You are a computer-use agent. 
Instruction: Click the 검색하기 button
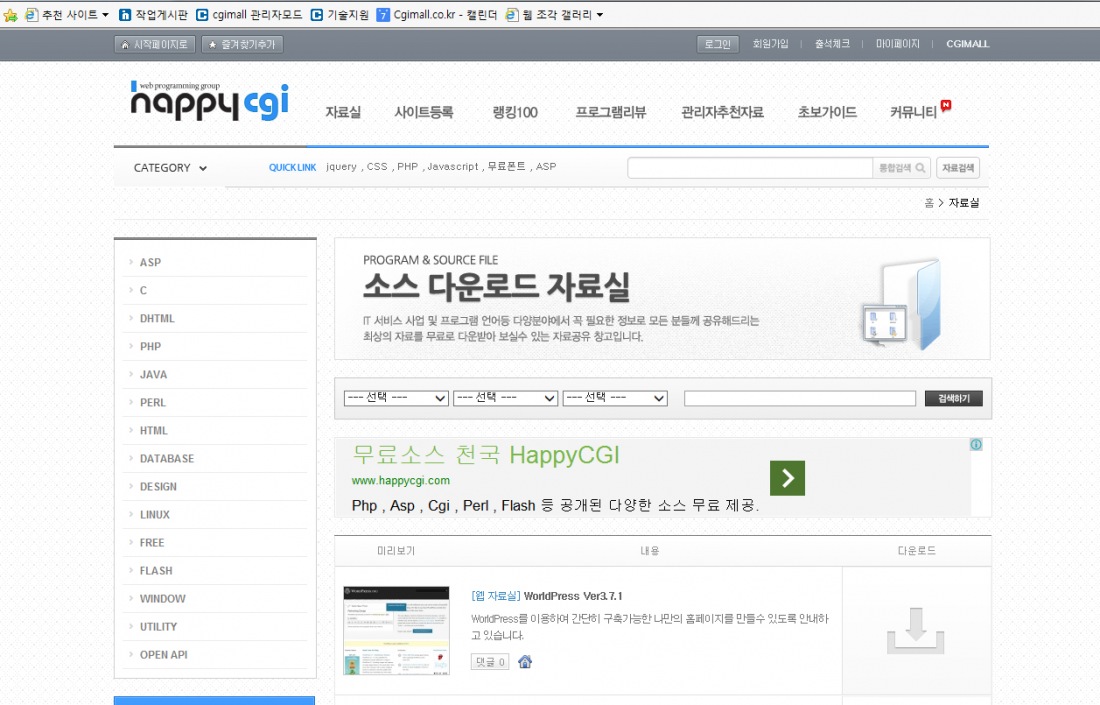pos(953,398)
